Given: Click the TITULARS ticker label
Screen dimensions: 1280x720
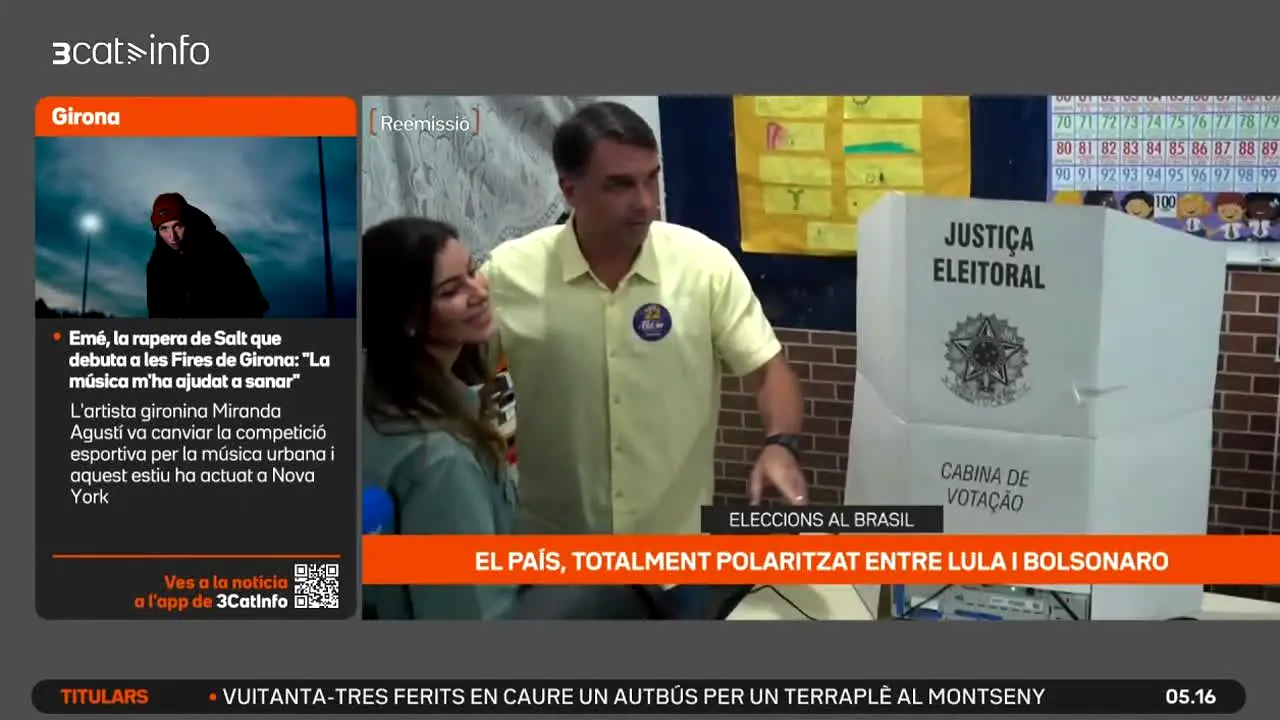Looking at the screenshot, I should click(104, 697).
